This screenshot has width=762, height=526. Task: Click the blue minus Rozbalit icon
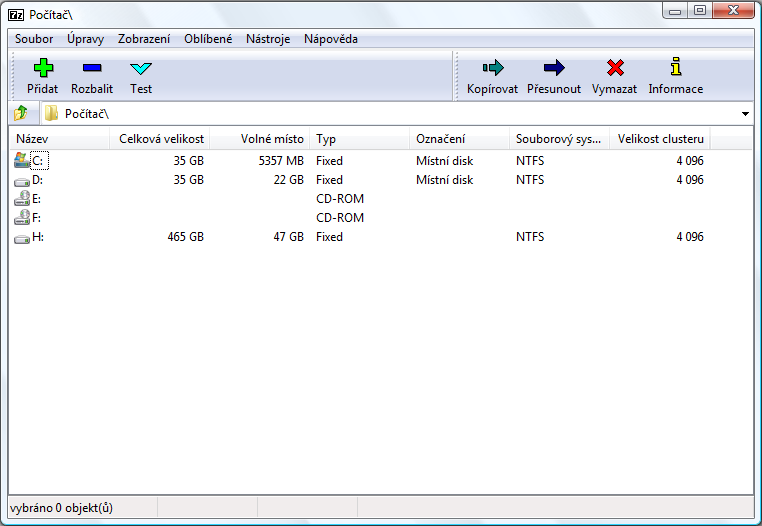pos(92,68)
